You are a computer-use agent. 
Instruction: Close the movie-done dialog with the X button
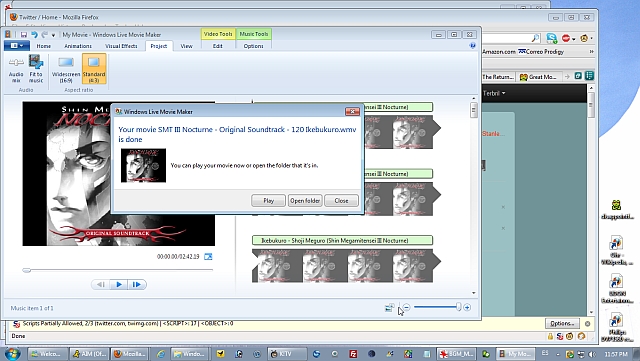(352, 111)
